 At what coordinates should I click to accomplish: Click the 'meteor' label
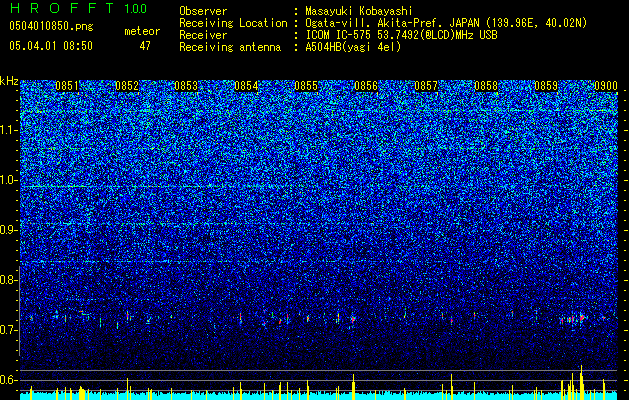142,31
